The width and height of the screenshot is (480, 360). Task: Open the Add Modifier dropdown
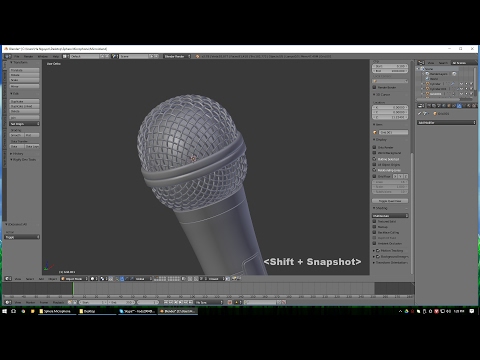click(x=446, y=123)
